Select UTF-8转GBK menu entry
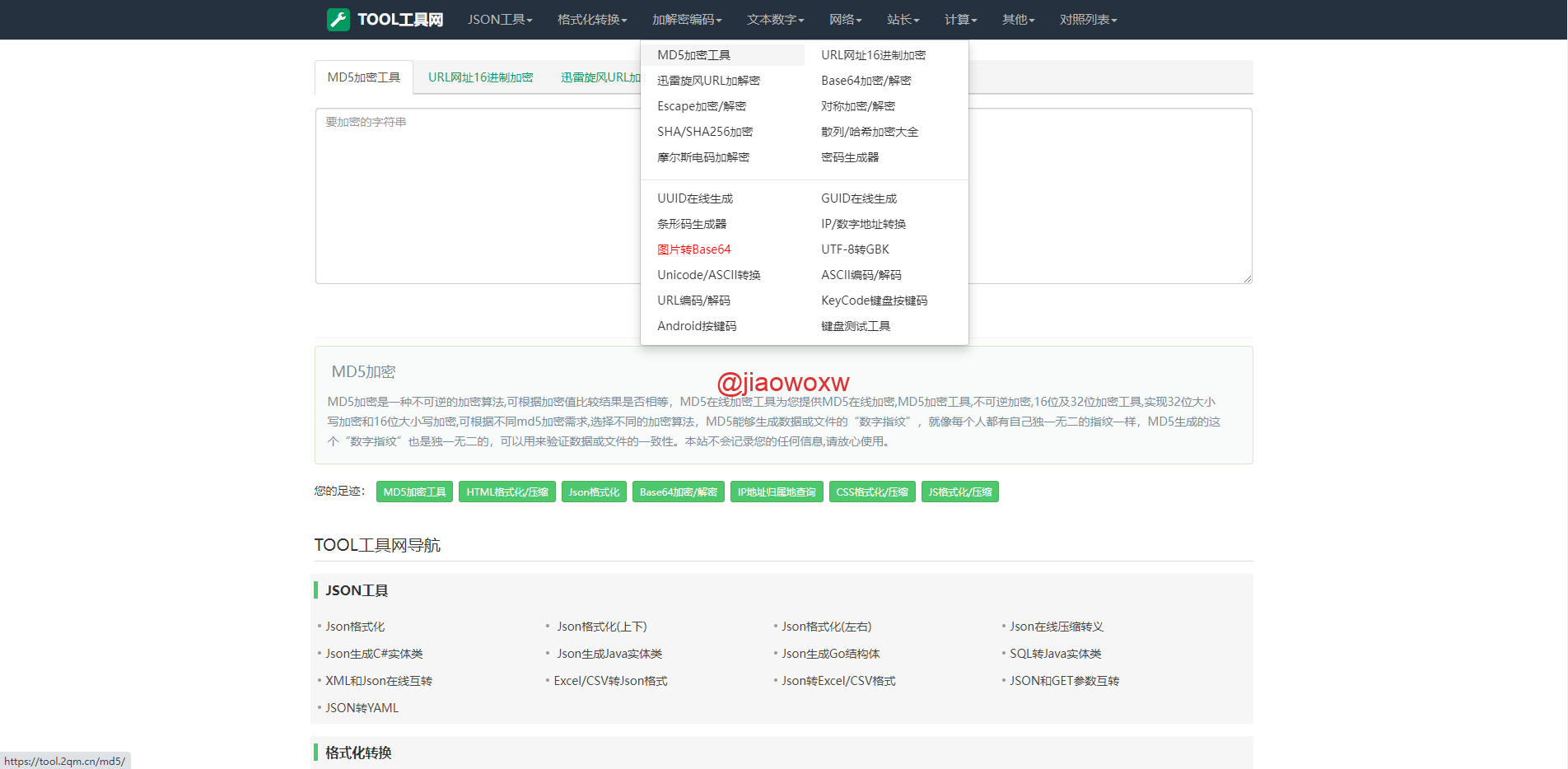1568x769 pixels. (855, 249)
